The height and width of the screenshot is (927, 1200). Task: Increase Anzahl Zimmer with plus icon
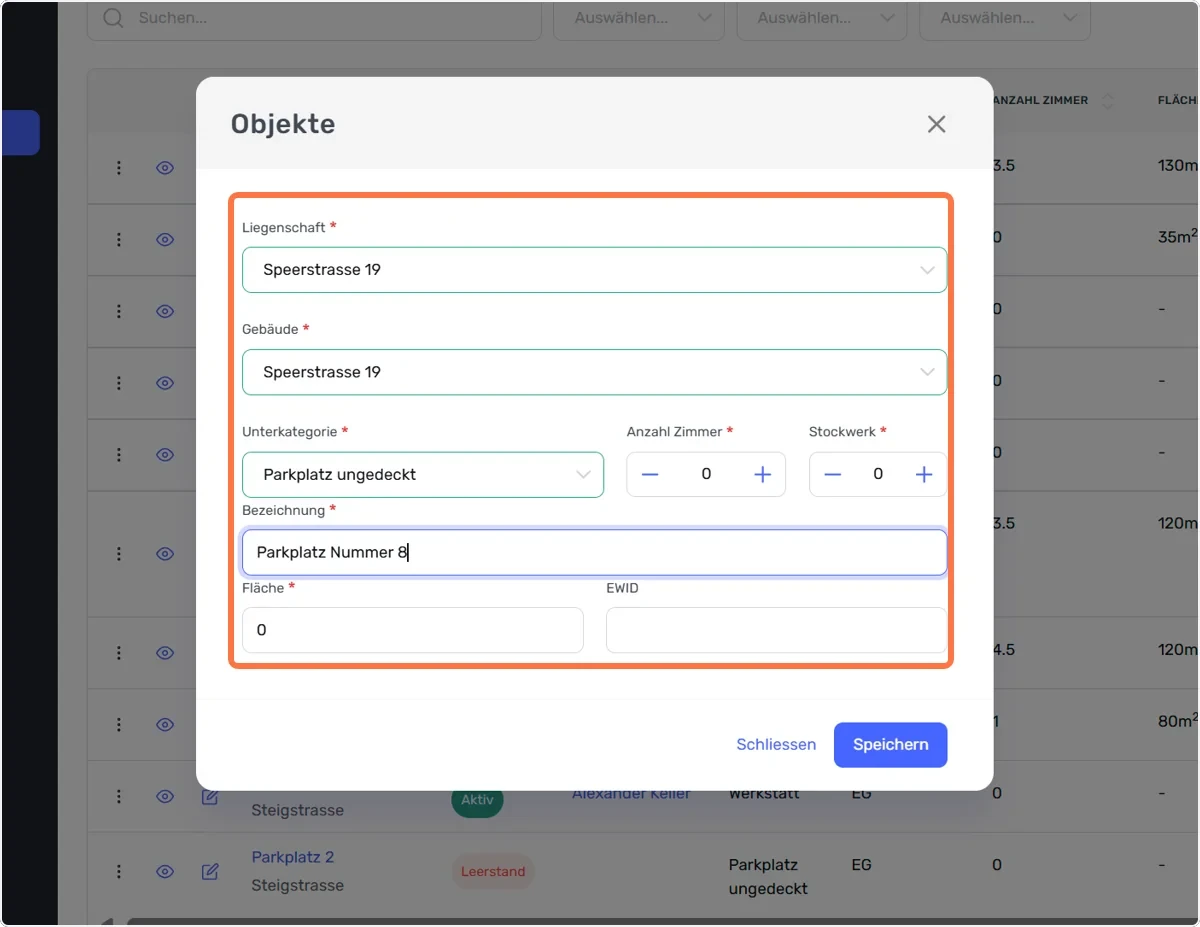pyautogui.click(x=762, y=474)
